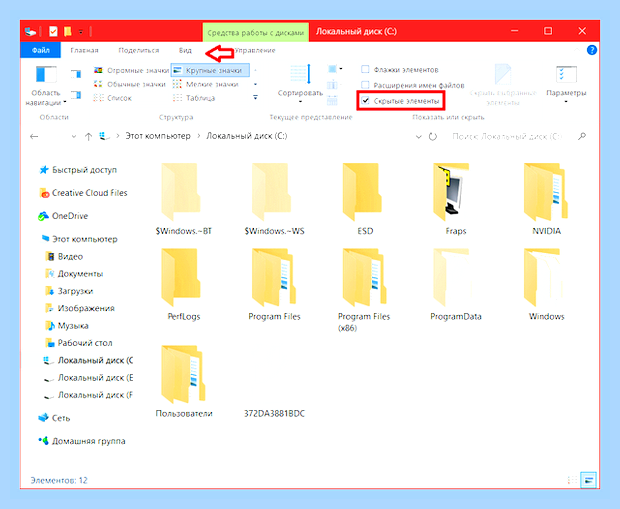This screenshot has width=620, height=509.
Task: Select Быстрый доступ in navigation pane
Action: point(78,170)
